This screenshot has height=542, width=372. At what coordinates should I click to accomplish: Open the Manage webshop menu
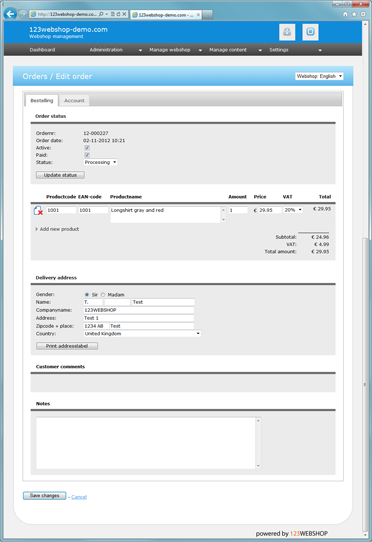pos(170,50)
